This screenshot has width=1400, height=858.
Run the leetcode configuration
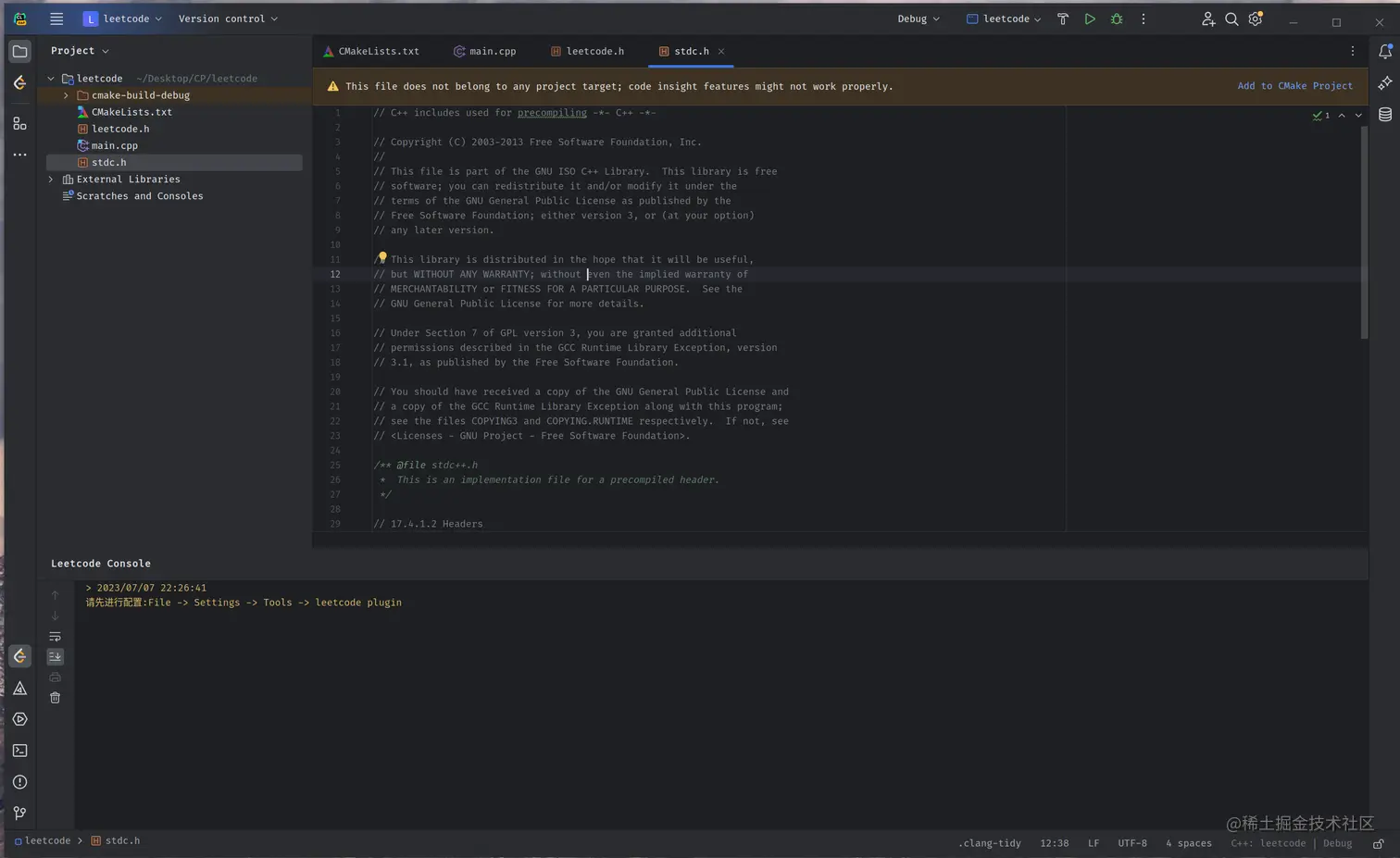coord(1090,19)
